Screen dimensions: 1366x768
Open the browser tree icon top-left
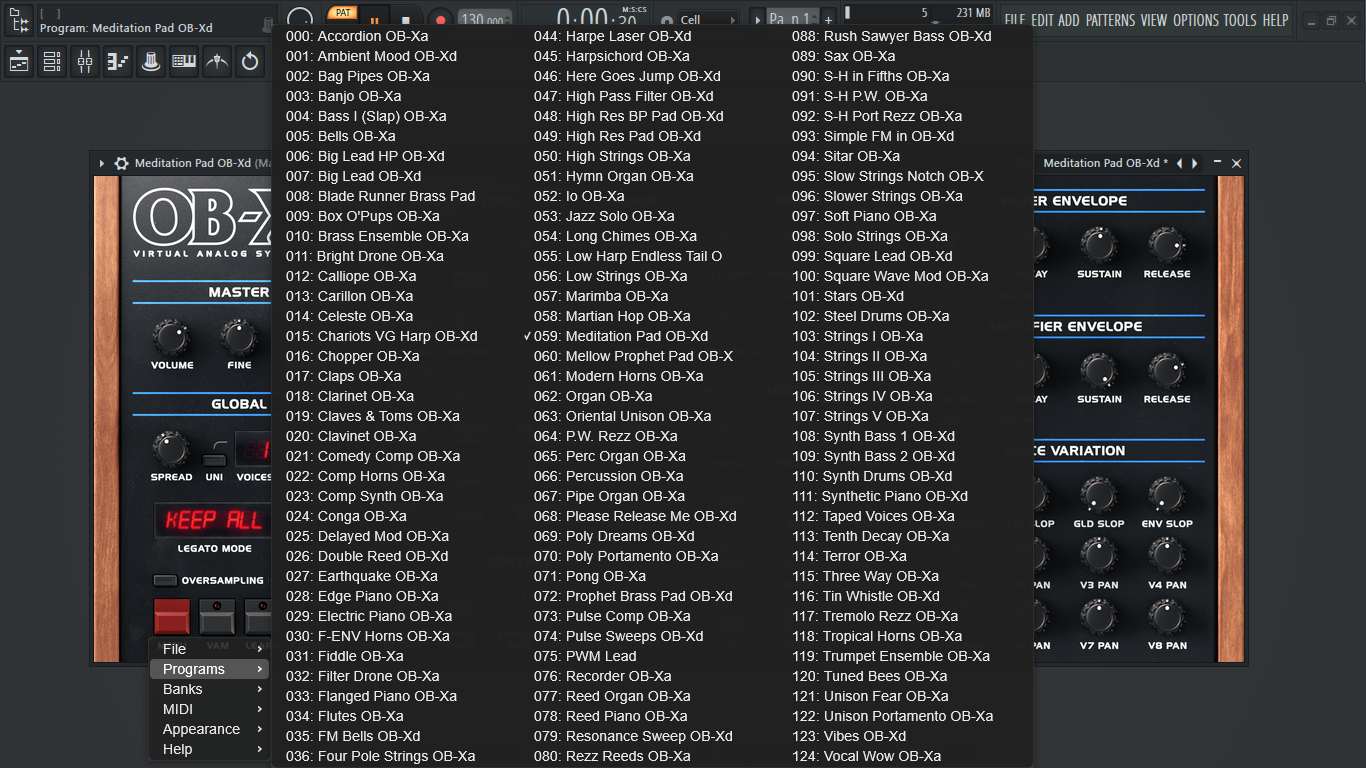[17, 18]
